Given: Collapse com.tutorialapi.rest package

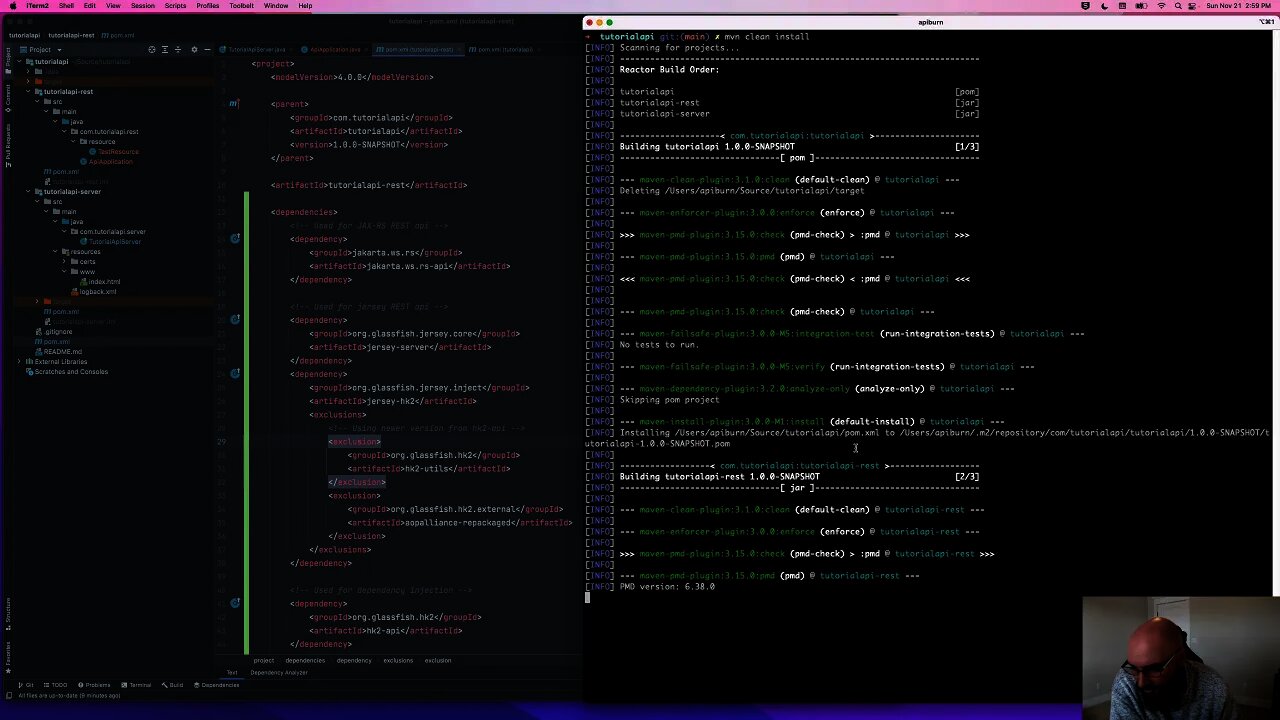Looking at the screenshot, I should (65, 132).
